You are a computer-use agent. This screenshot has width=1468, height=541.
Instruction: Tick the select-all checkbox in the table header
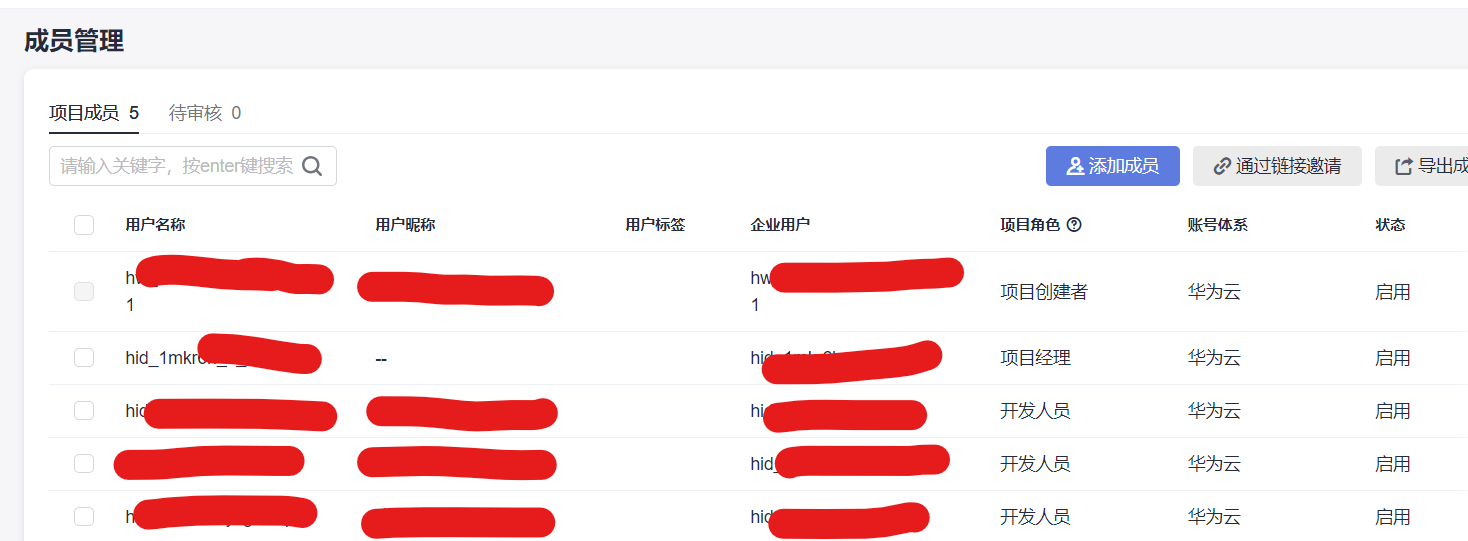84,225
